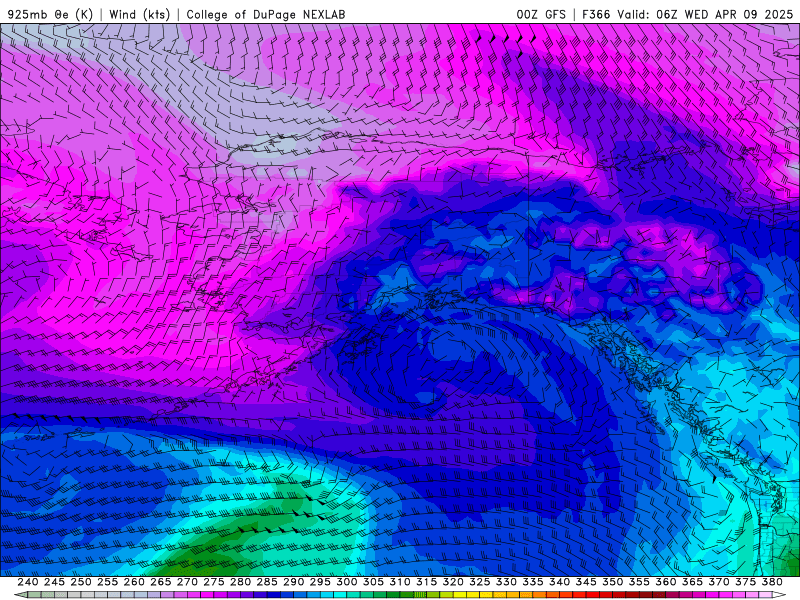Click the 290 legend label
Image resolution: width=800 pixels, height=600 pixels.
pos(293,582)
